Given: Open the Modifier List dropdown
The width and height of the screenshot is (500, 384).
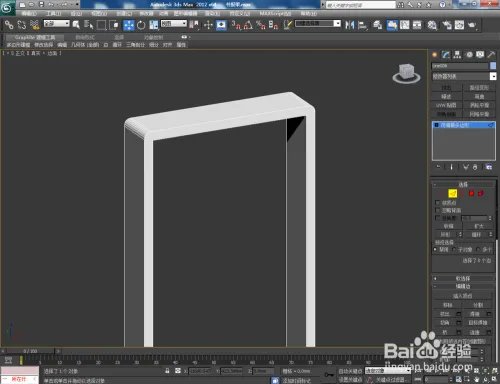Looking at the screenshot, I should coord(464,76).
